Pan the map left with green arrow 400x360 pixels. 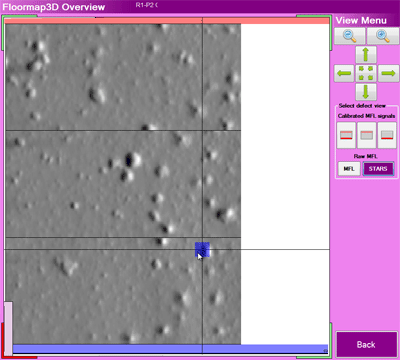[344, 73]
